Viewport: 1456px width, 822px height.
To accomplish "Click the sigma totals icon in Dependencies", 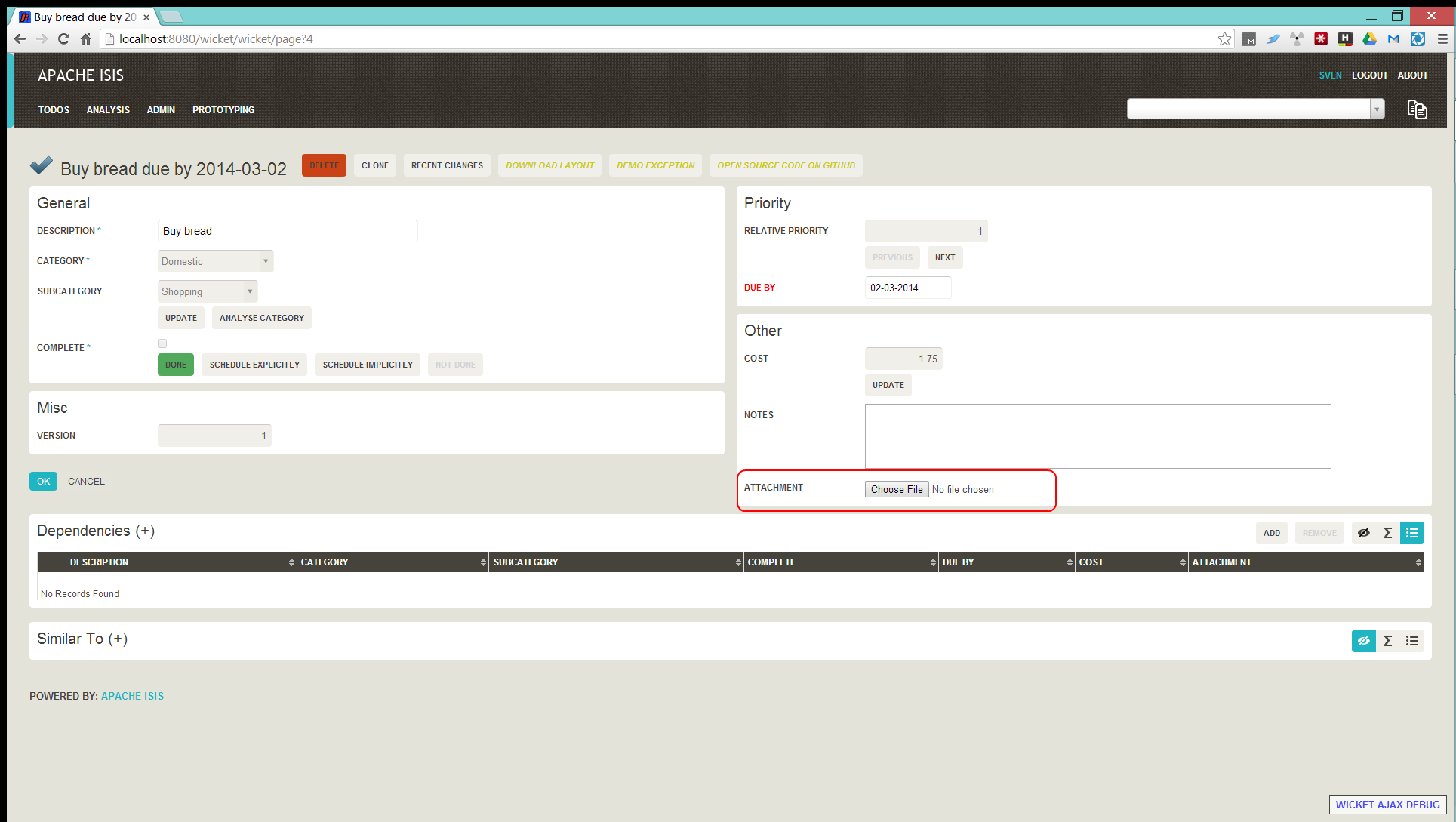I will [1387, 533].
